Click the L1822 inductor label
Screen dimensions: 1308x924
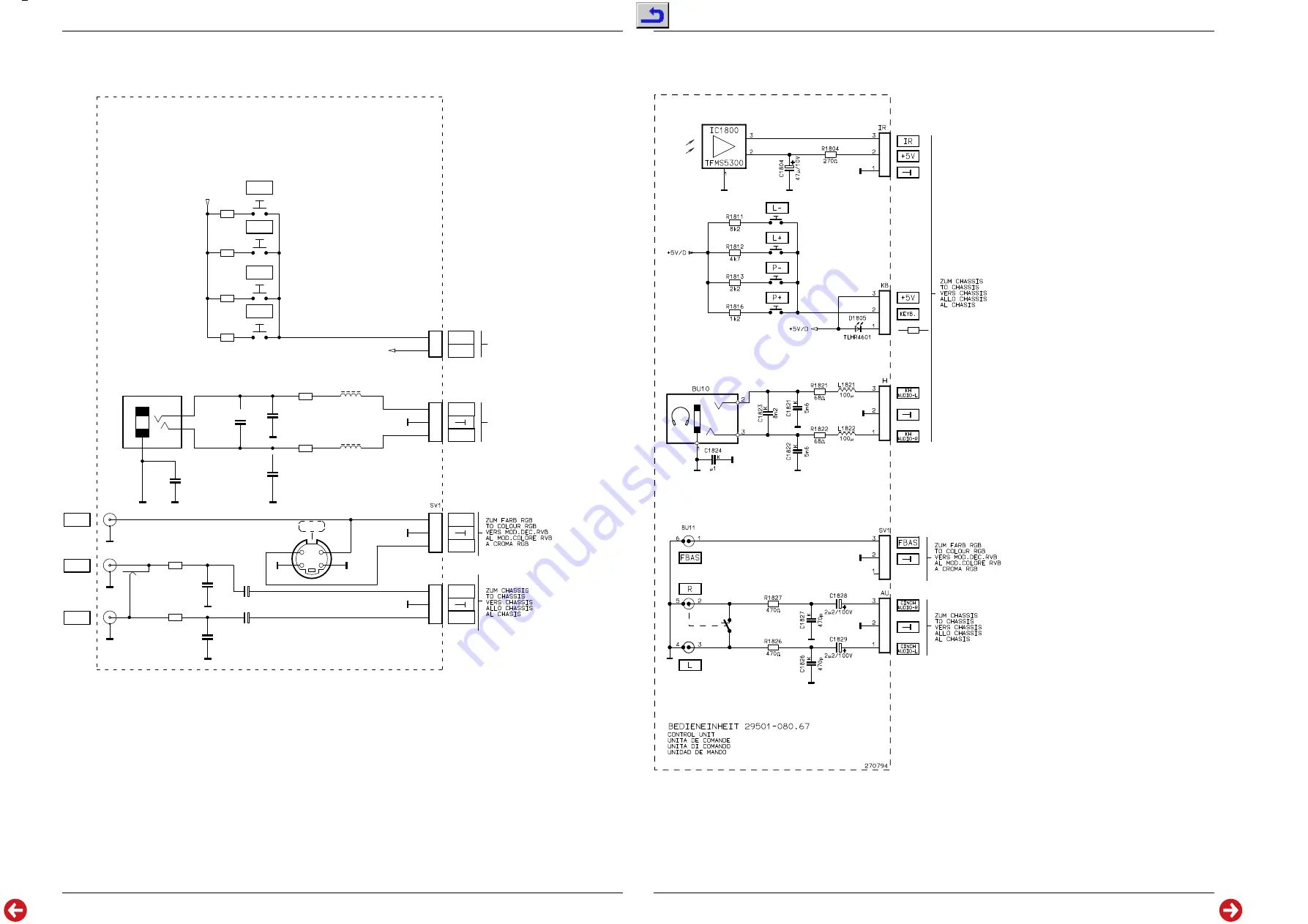pos(846,429)
